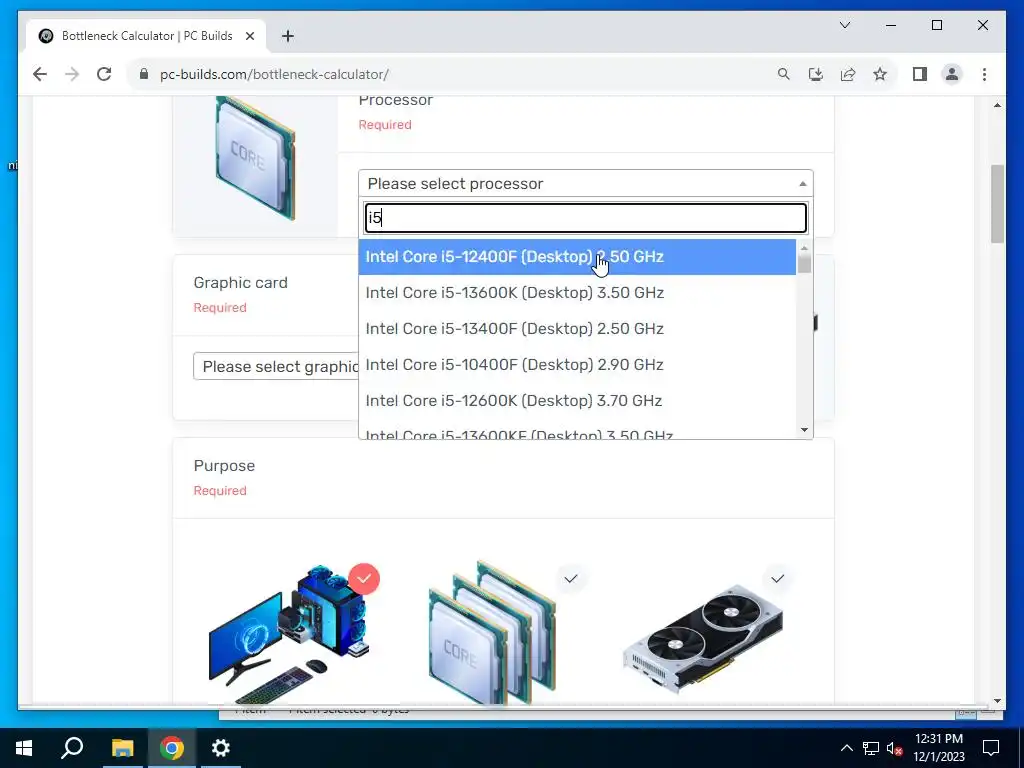Viewport: 1024px width, 768px height.
Task: Open Windows taskbar search
Action: 72,748
